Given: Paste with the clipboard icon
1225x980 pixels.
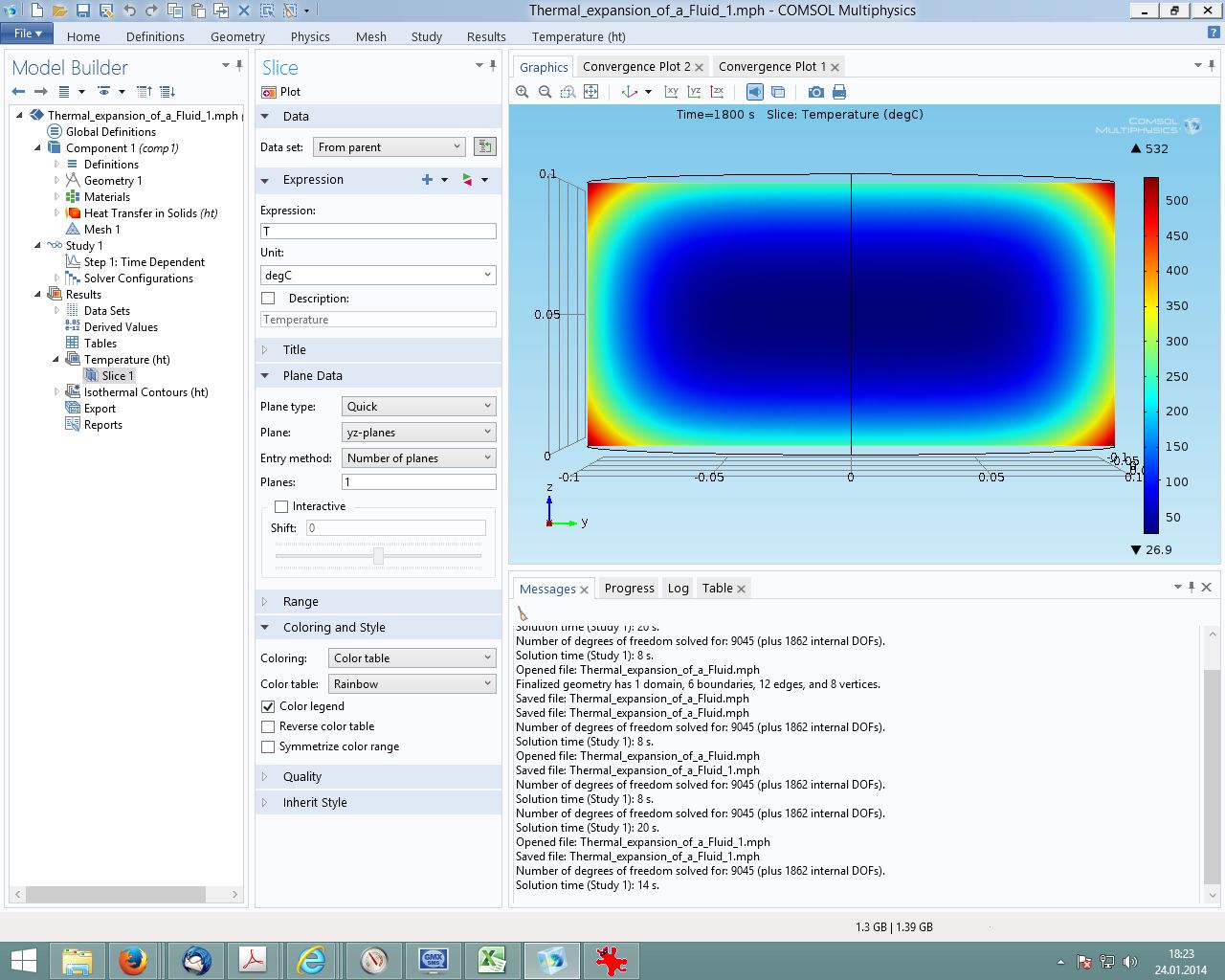Looking at the screenshot, I should point(198,11).
